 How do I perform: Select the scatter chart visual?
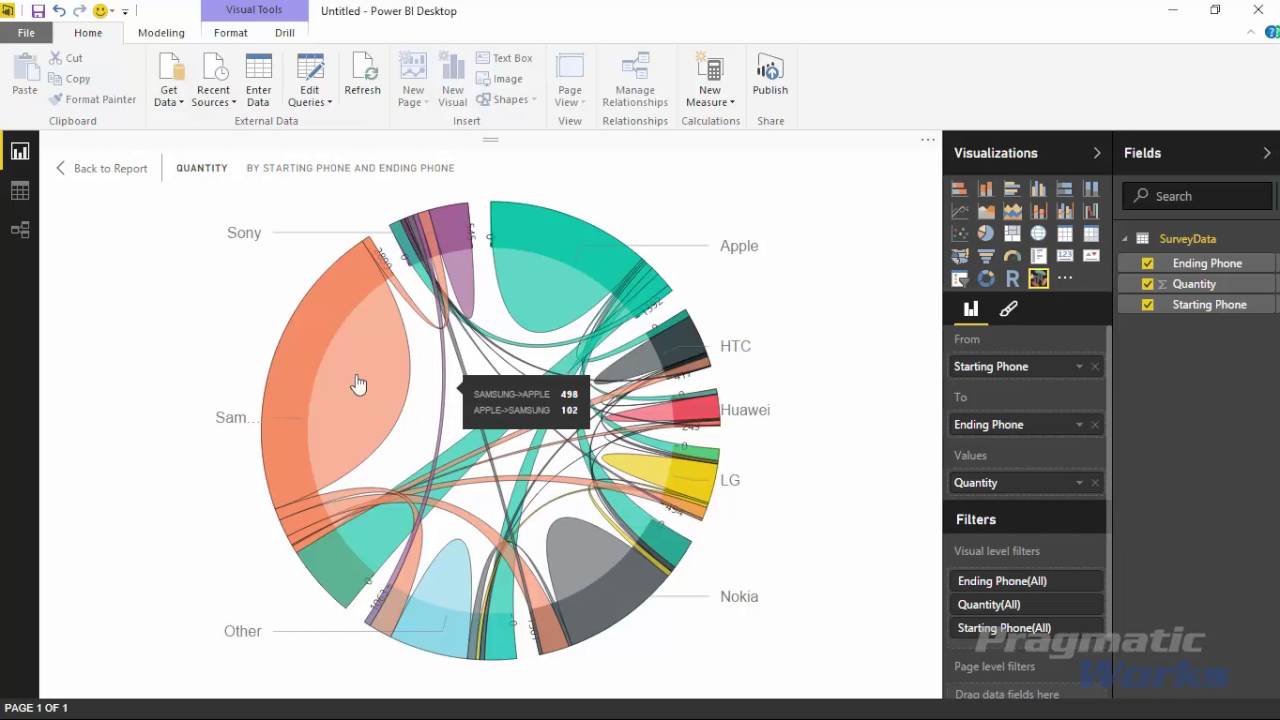click(960, 234)
